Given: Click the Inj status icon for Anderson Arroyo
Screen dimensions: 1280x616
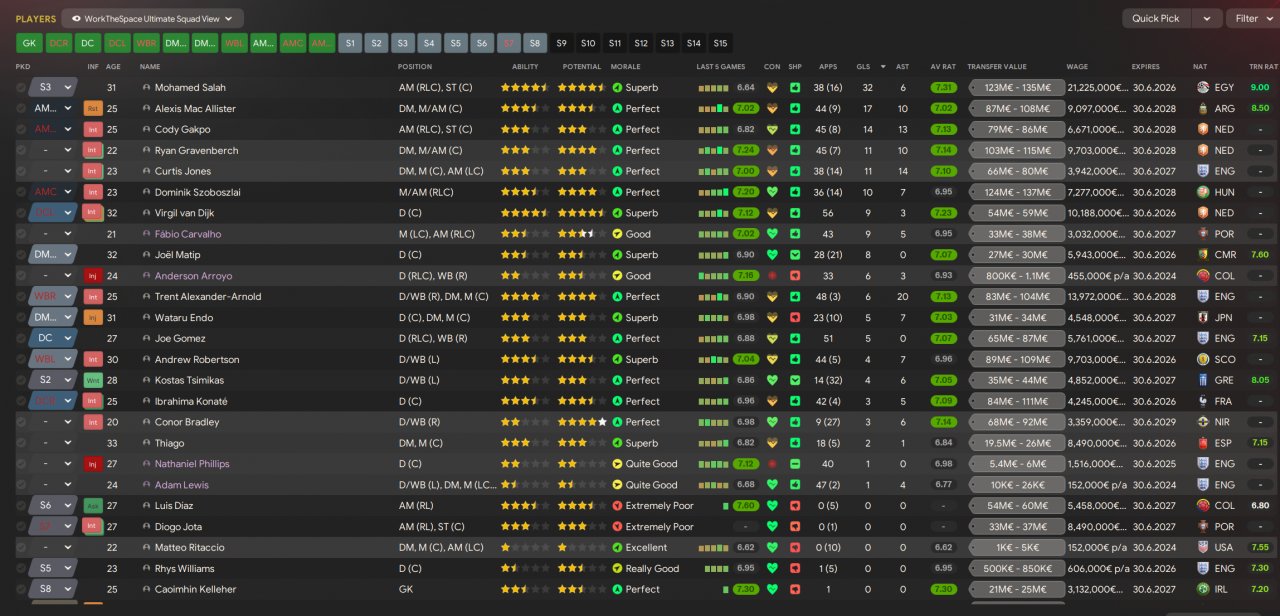Looking at the screenshot, I should pos(93,276).
